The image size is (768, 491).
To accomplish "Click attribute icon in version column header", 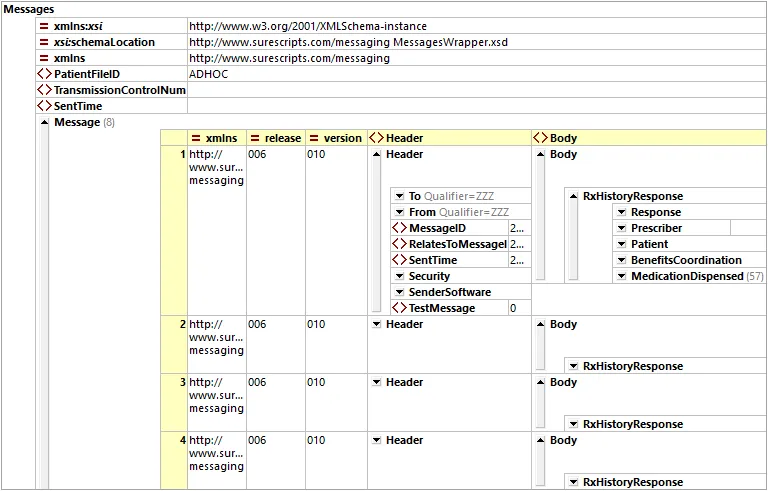I will point(314,138).
